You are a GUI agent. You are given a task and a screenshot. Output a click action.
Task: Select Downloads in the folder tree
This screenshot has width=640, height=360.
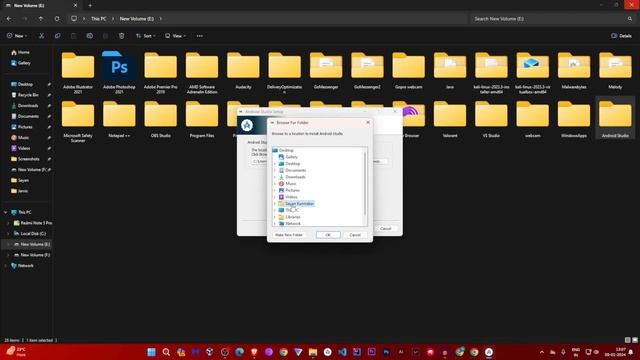point(295,177)
